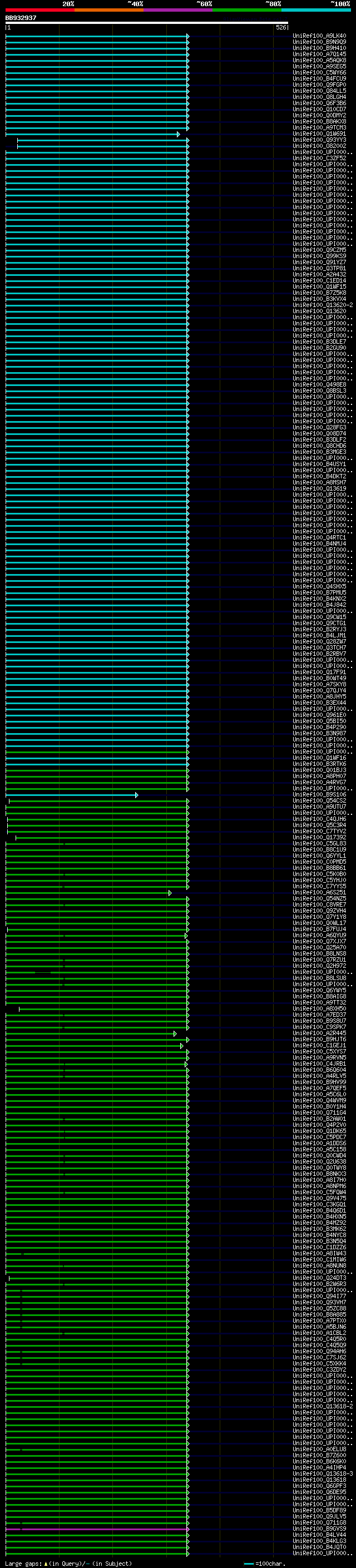The image size is (356, 1568).
Task: Select hit label UniRef100_B4FCU9
Action: [319, 78]
